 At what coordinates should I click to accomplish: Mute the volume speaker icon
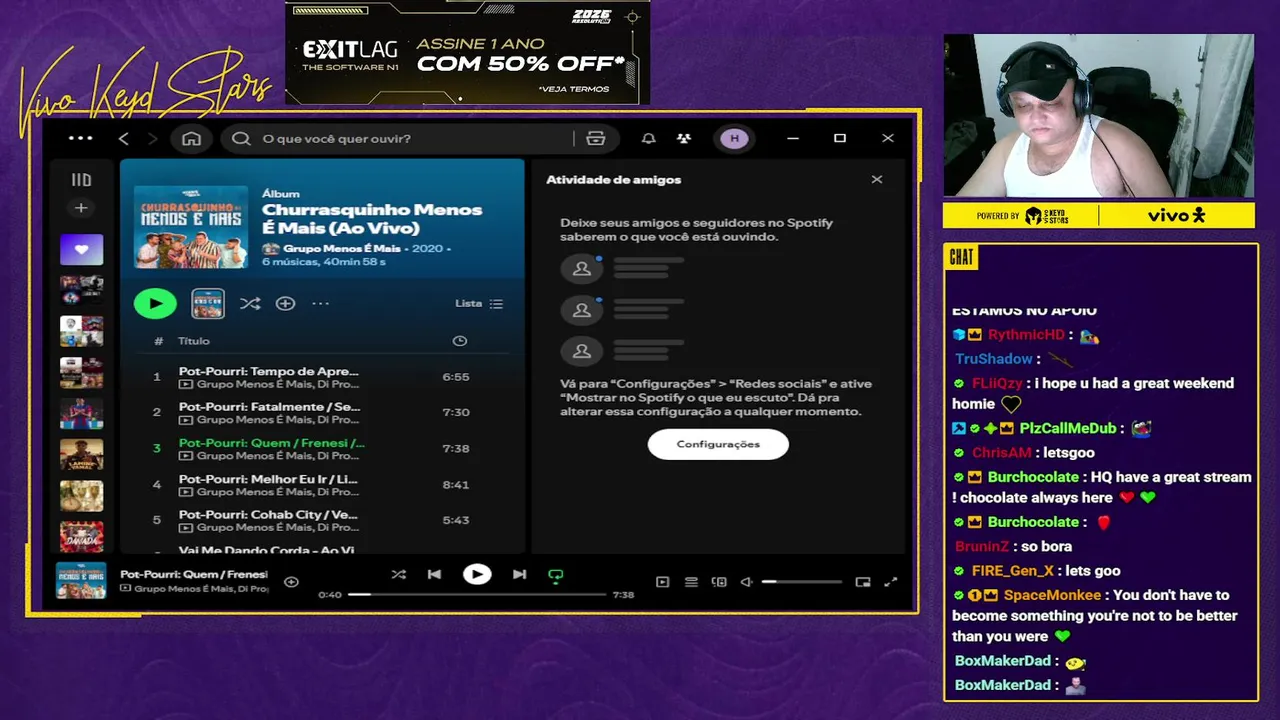tap(746, 582)
